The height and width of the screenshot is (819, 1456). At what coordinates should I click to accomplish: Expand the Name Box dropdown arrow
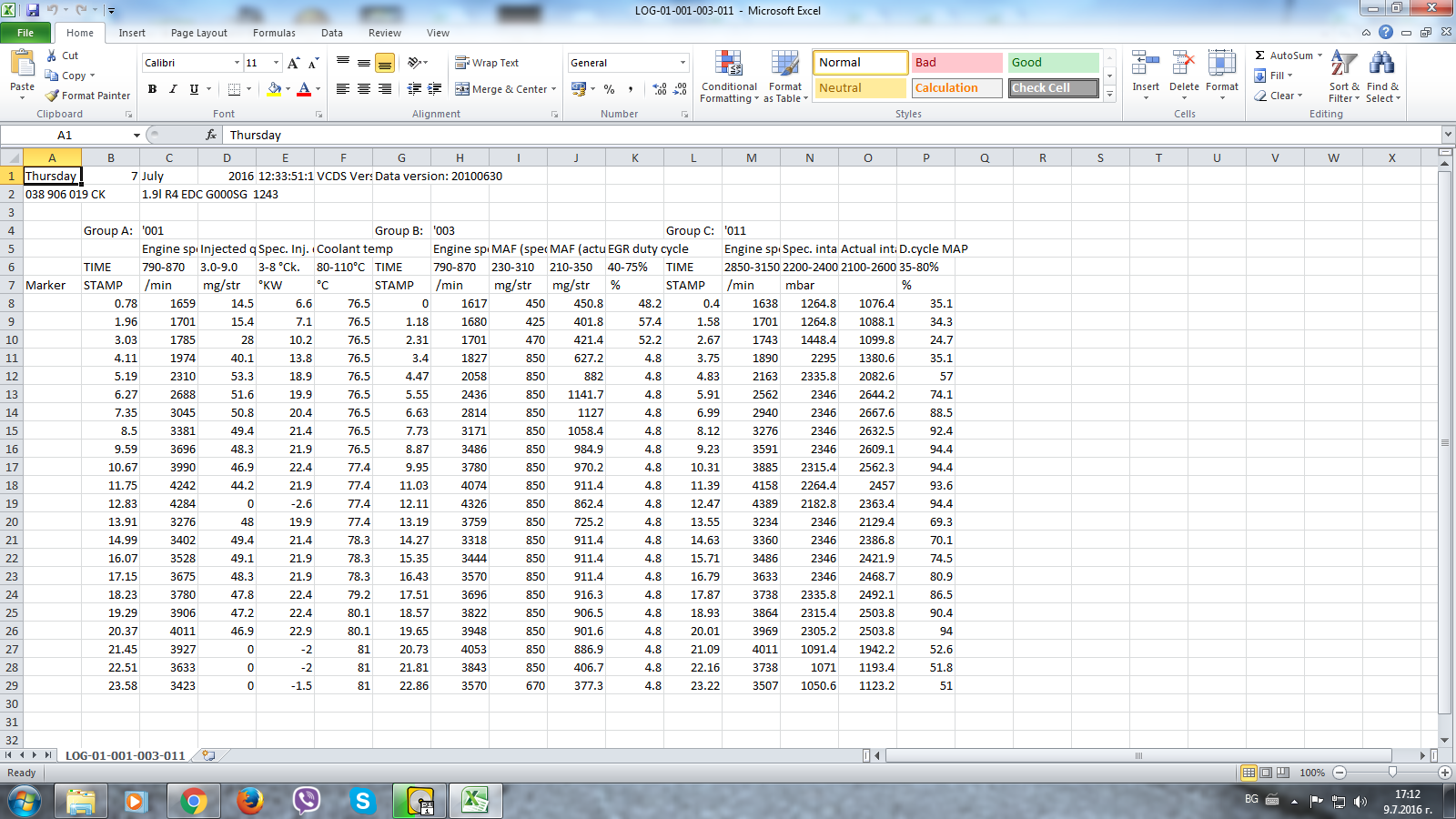136,135
